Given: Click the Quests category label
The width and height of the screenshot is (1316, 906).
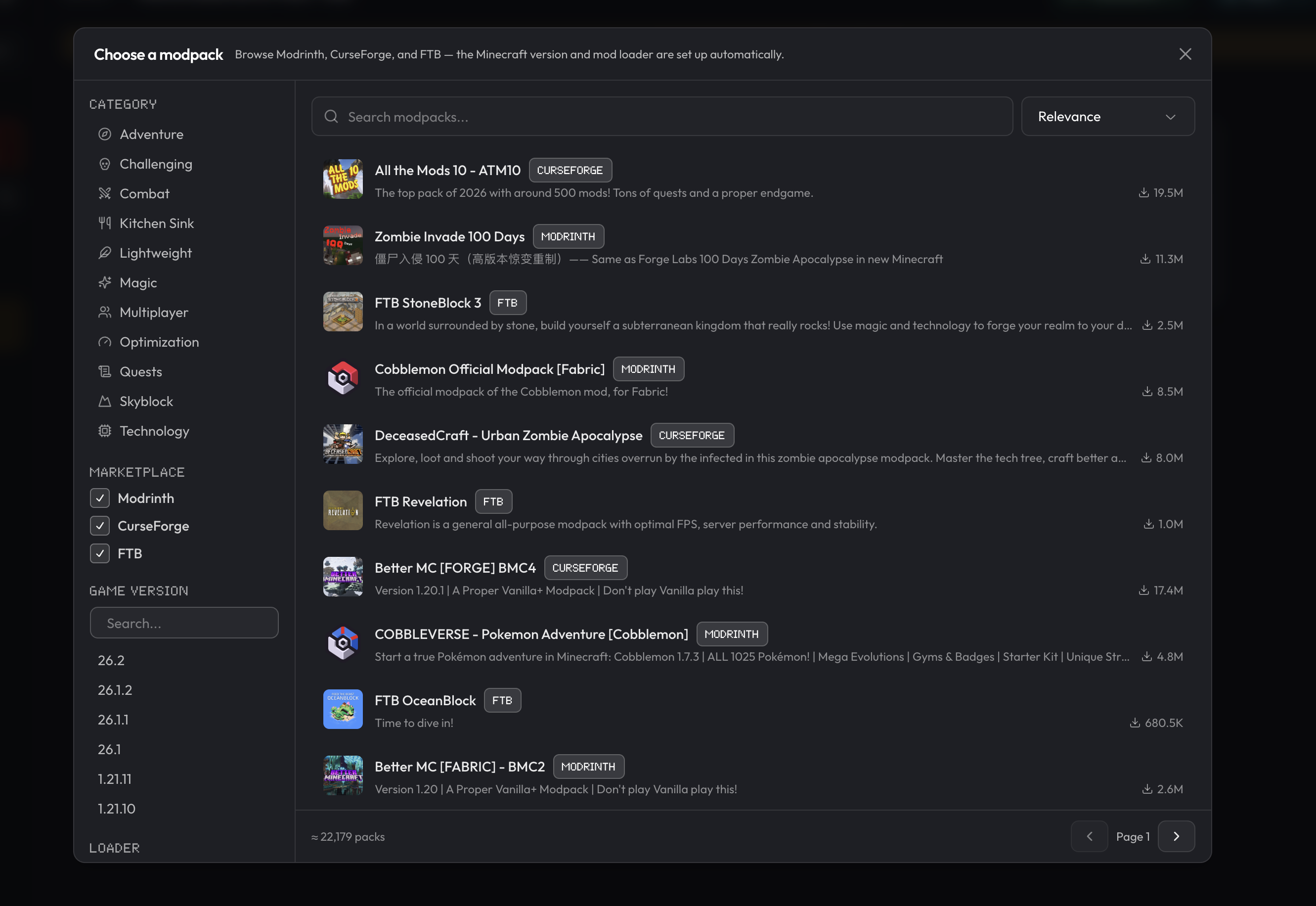Looking at the screenshot, I should tap(141, 372).
